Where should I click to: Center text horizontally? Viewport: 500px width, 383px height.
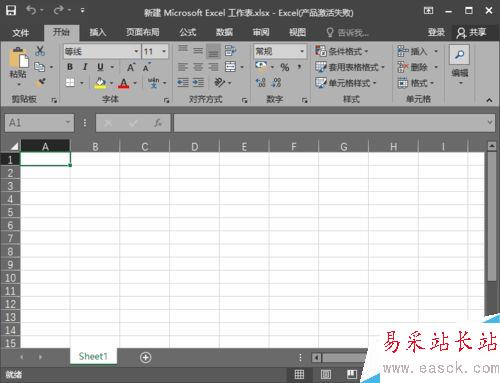point(198,67)
